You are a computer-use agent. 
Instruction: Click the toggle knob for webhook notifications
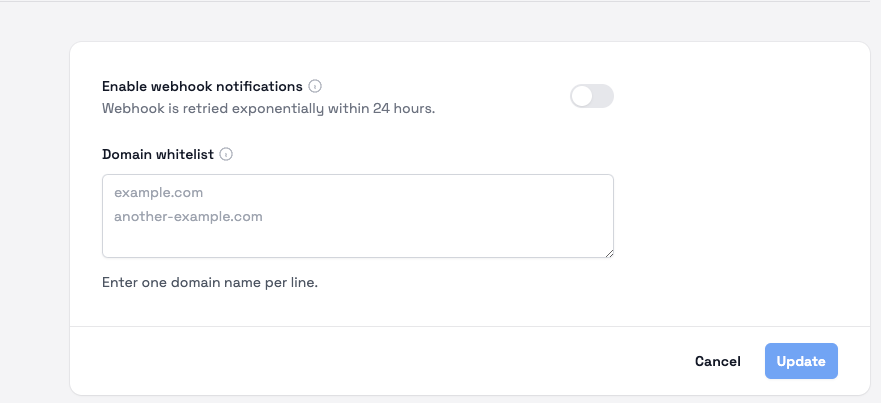(582, 96)
